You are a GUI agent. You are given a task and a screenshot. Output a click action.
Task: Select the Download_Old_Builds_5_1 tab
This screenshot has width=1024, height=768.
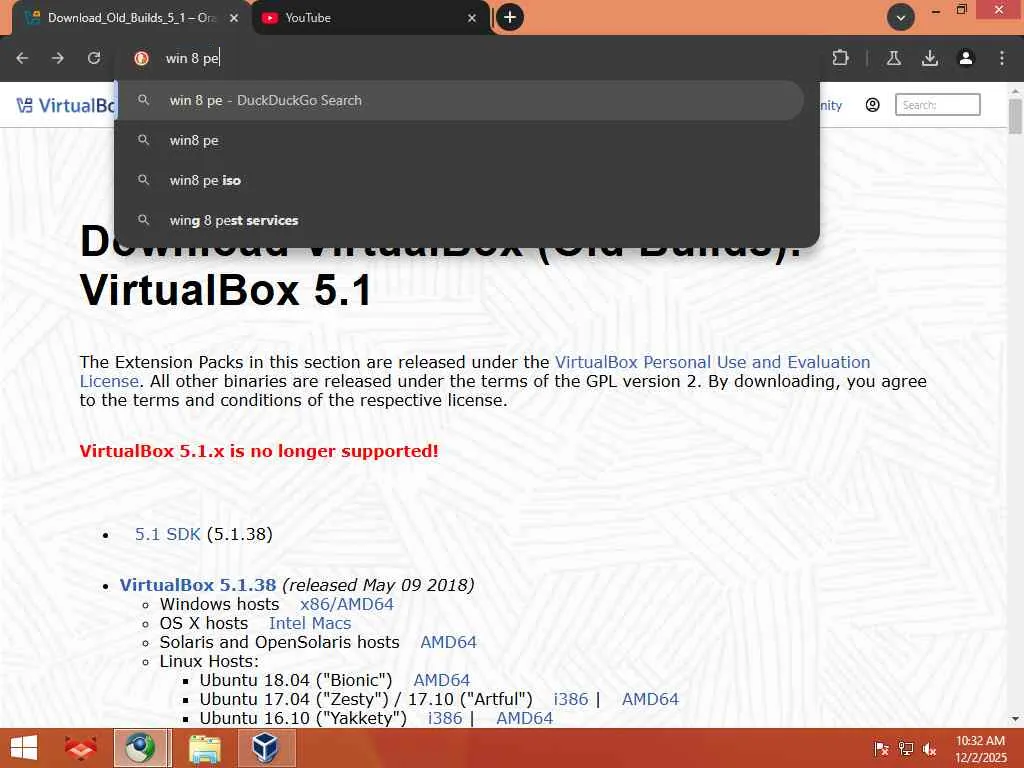tap(131, 18)
